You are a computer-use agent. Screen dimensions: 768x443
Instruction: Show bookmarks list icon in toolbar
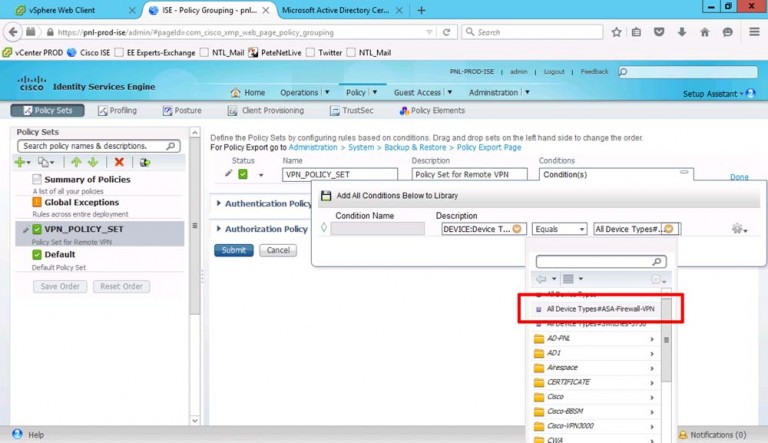(636, 32)
